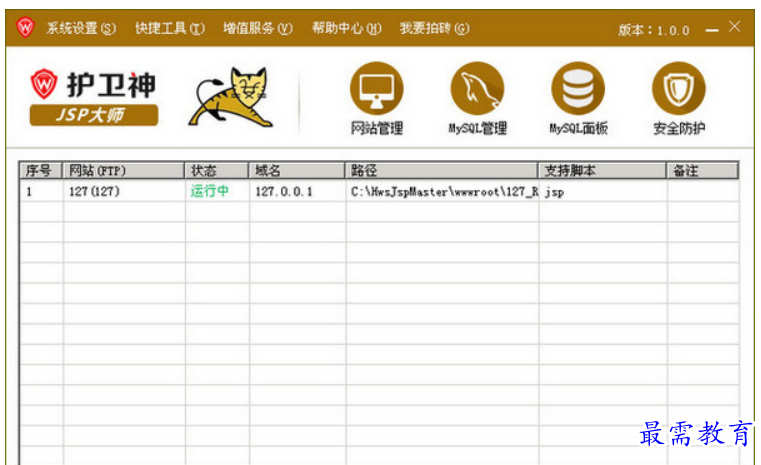Sort by the 域名 column header

[x=297, y=170]
